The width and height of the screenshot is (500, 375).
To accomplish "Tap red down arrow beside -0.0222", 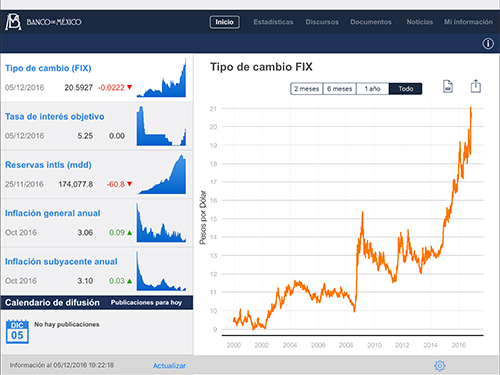I will [x=130, y=87].
